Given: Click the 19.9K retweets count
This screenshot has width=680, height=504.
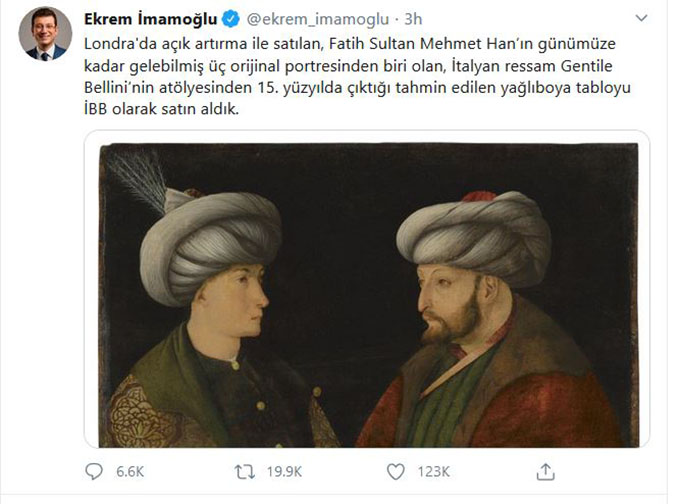Looking at the screenshot, I should click(x=284, y=472).
